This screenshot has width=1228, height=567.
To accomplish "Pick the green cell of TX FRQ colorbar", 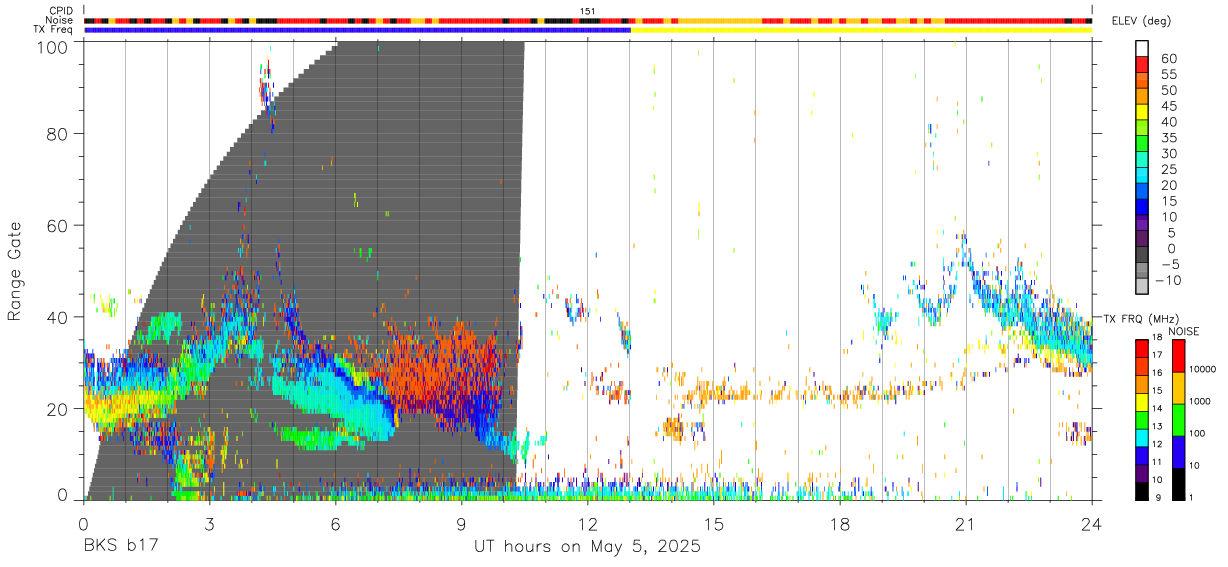I will 1143,419.
